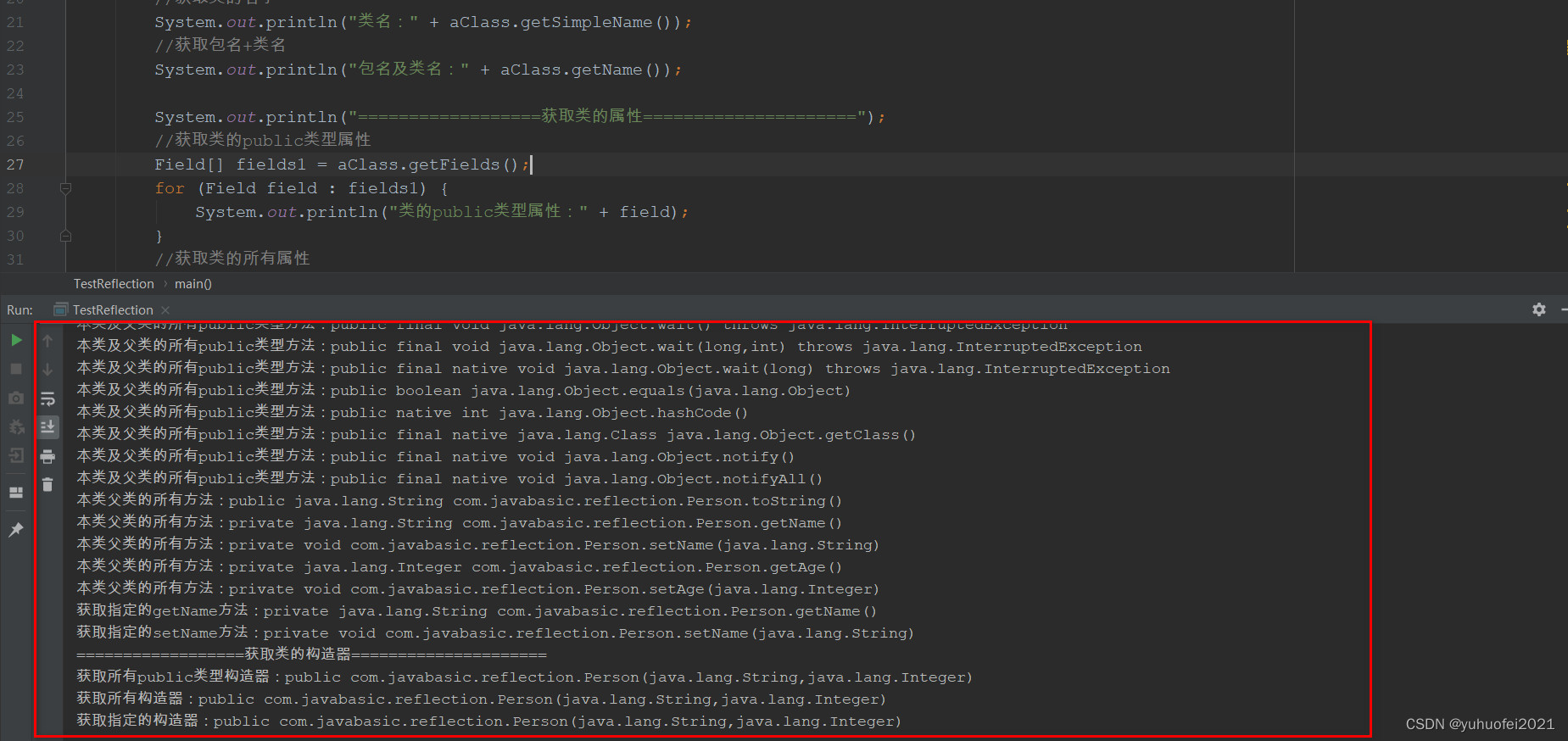
Task: Click aClass.getName() on line 23
Action: tap(583, 70)
